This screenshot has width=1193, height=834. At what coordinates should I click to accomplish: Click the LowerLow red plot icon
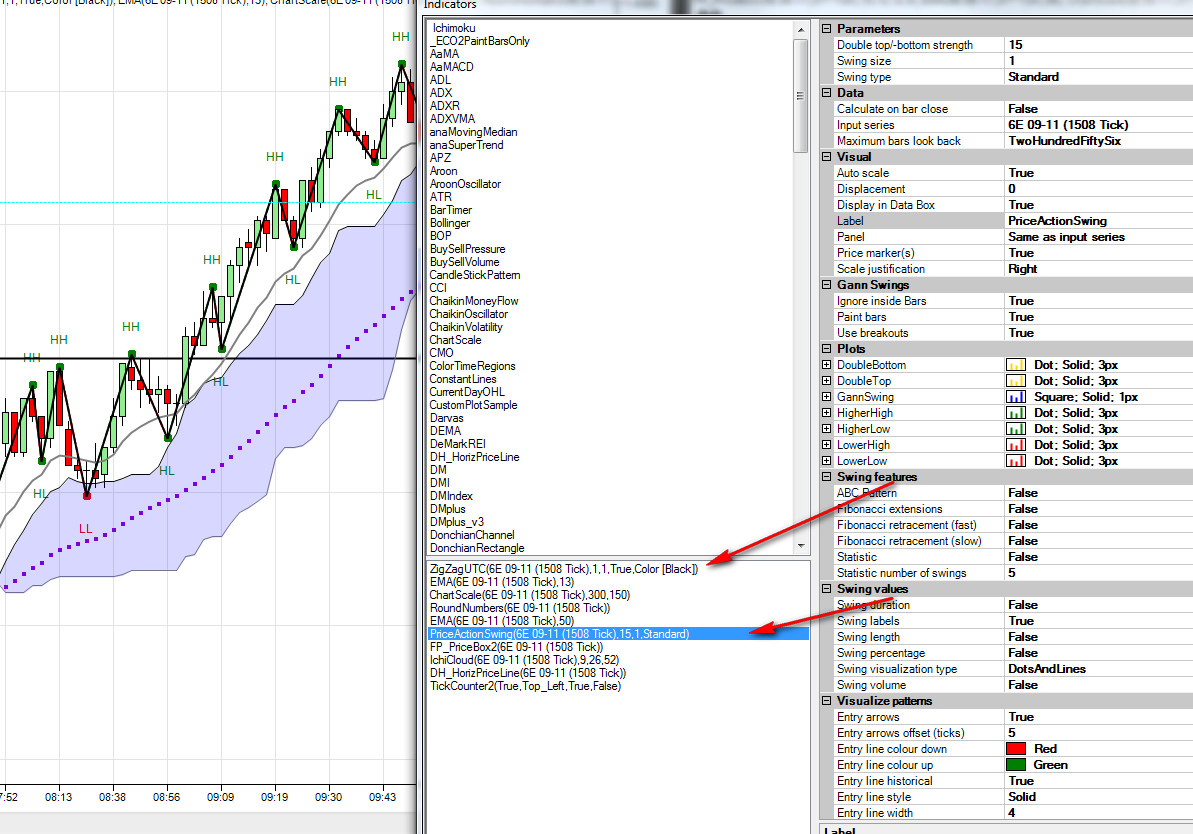point(1016,460)
